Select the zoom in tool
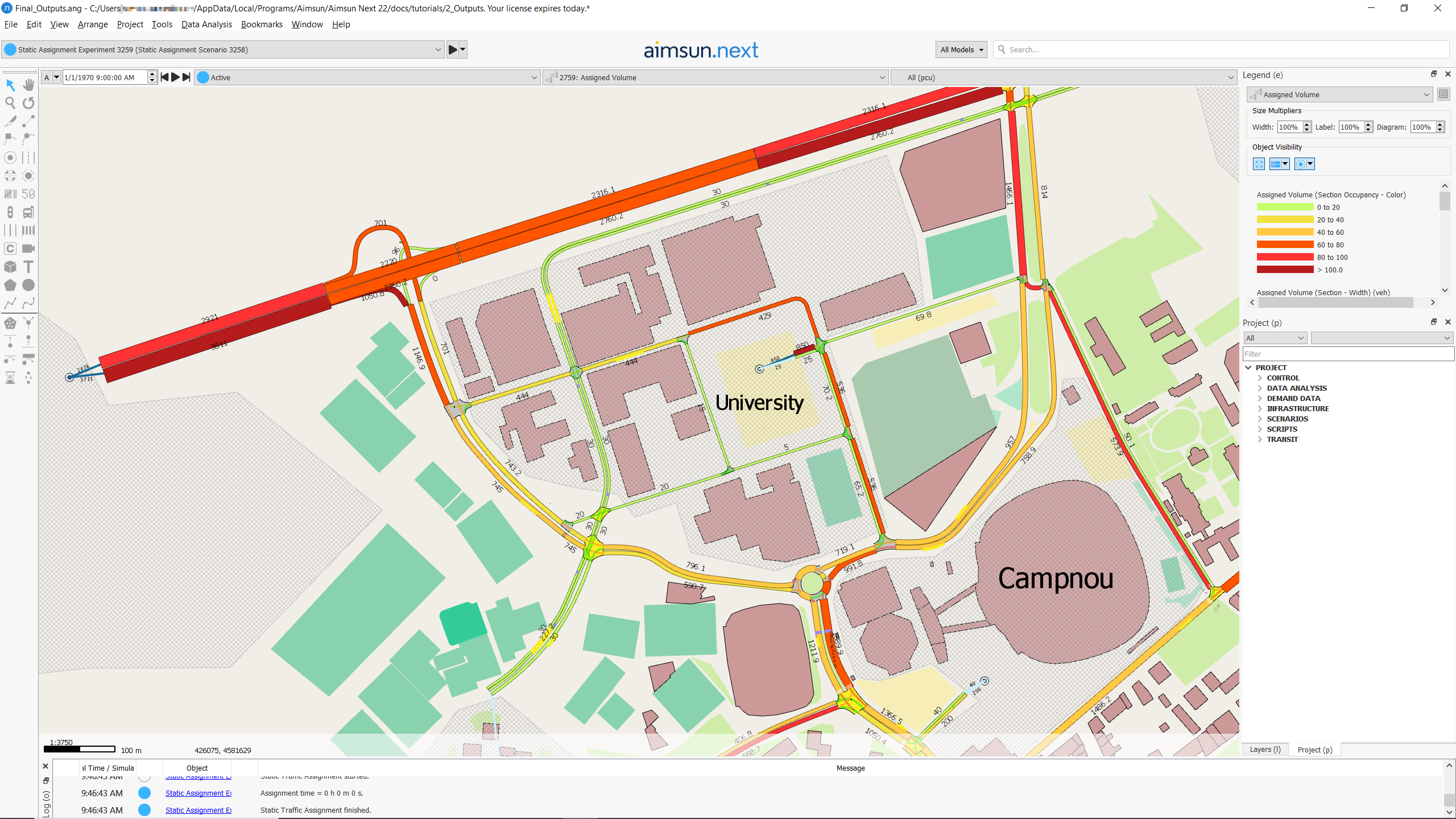Image resolution: width=1456 pixels, height=819 pixels. tap(10, 103)
